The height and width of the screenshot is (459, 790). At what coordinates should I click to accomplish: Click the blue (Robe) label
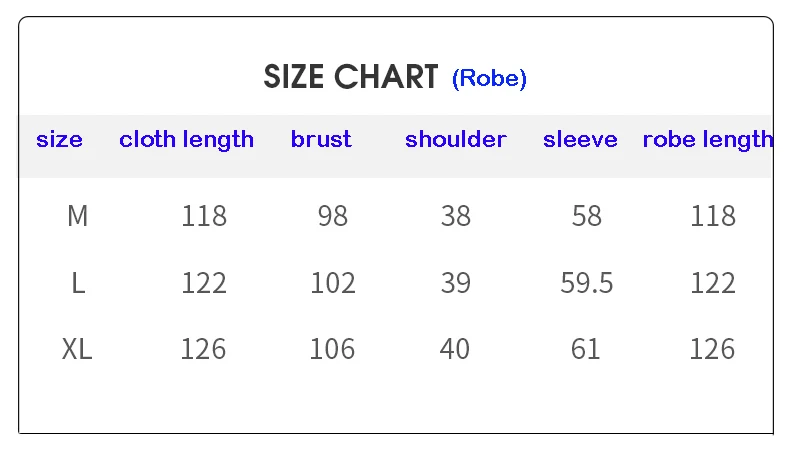489,78
